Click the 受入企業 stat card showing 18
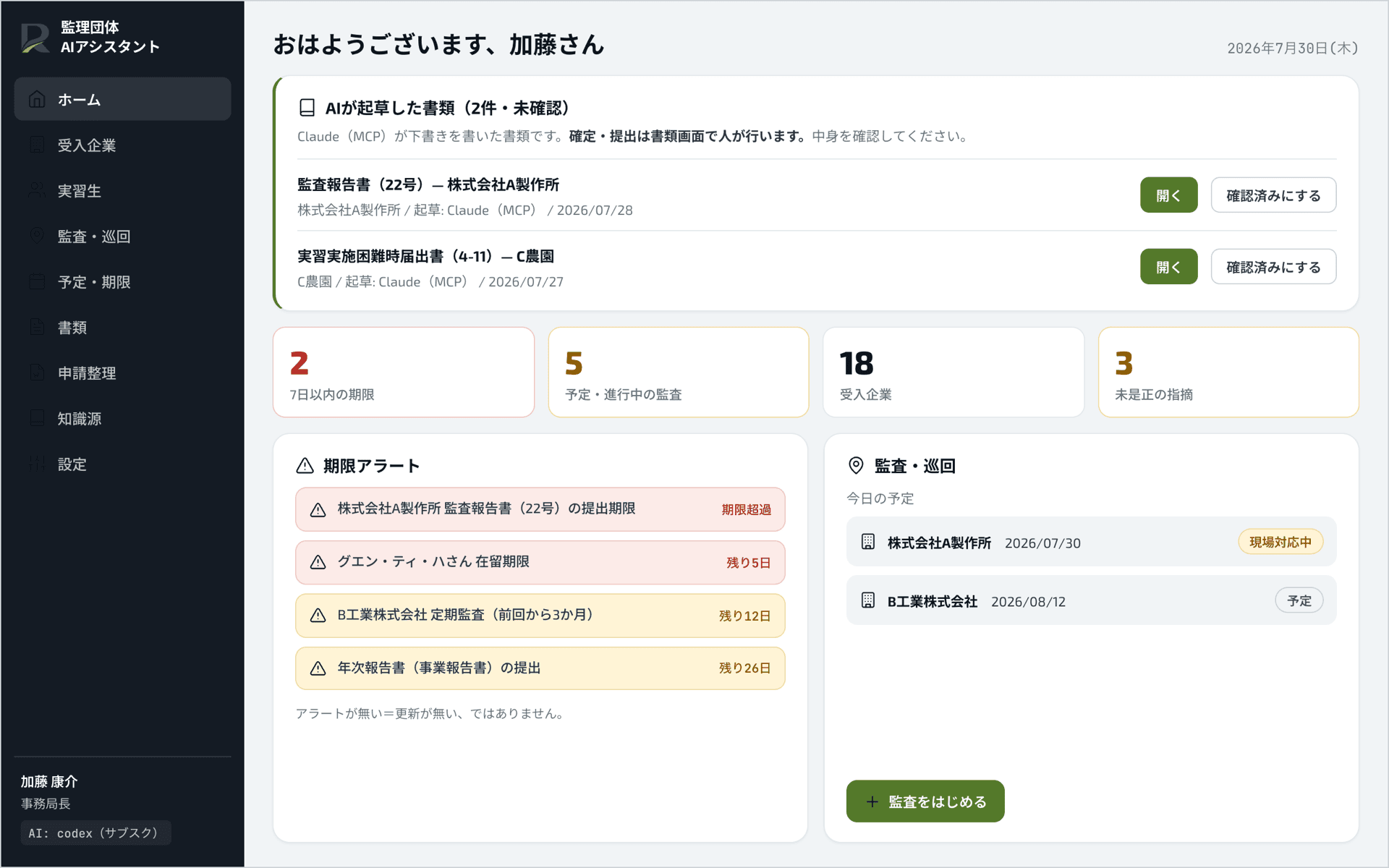The height and width of the screenshot is (868, 1389). 953,373
